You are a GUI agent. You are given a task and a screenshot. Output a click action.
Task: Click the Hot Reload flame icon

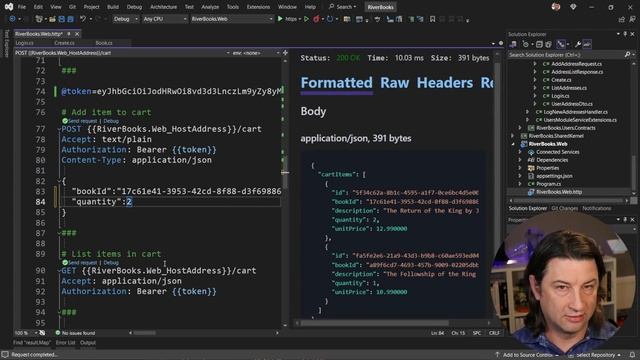(316, 19)
